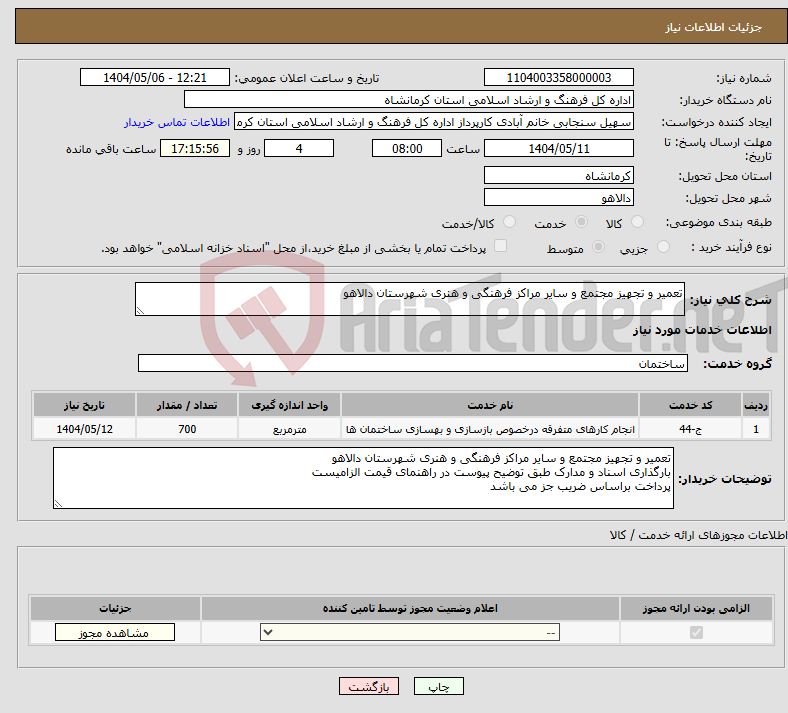788x713 pixels.
Task: Click the اطلاعات مجوزهای ارائه خدمت / کالا heading
Action: (698, 535)
